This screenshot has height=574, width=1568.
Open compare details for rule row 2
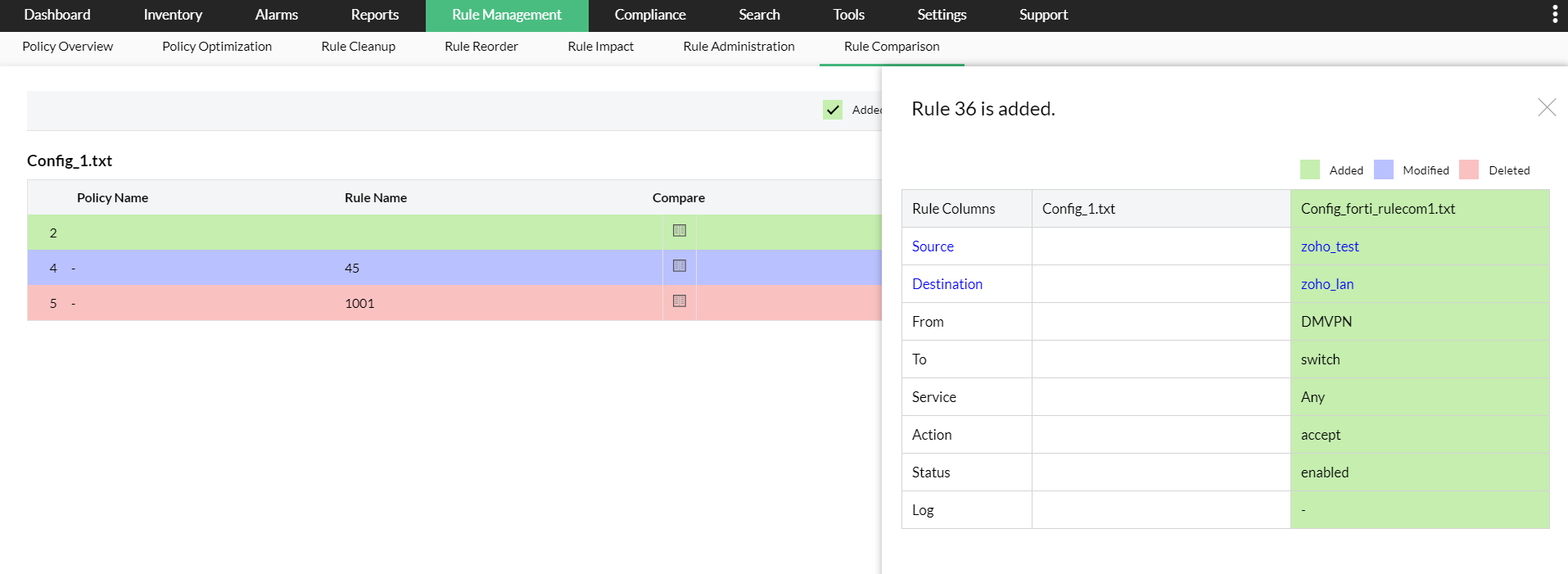click(x=679, y=231)
